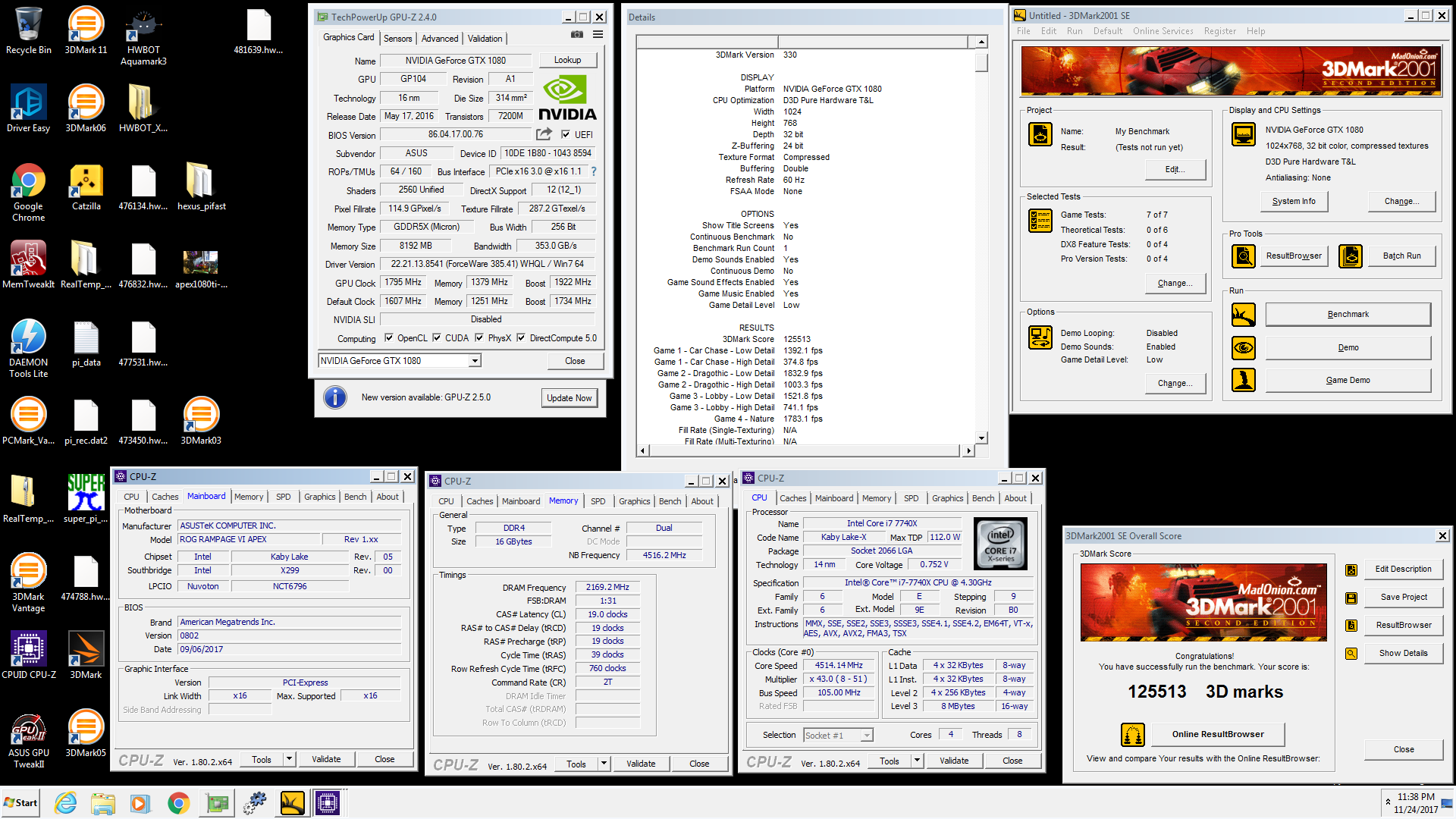Click the Update Now button
The width and height of the screenshot is (1456, 819).
pos(570,397)
